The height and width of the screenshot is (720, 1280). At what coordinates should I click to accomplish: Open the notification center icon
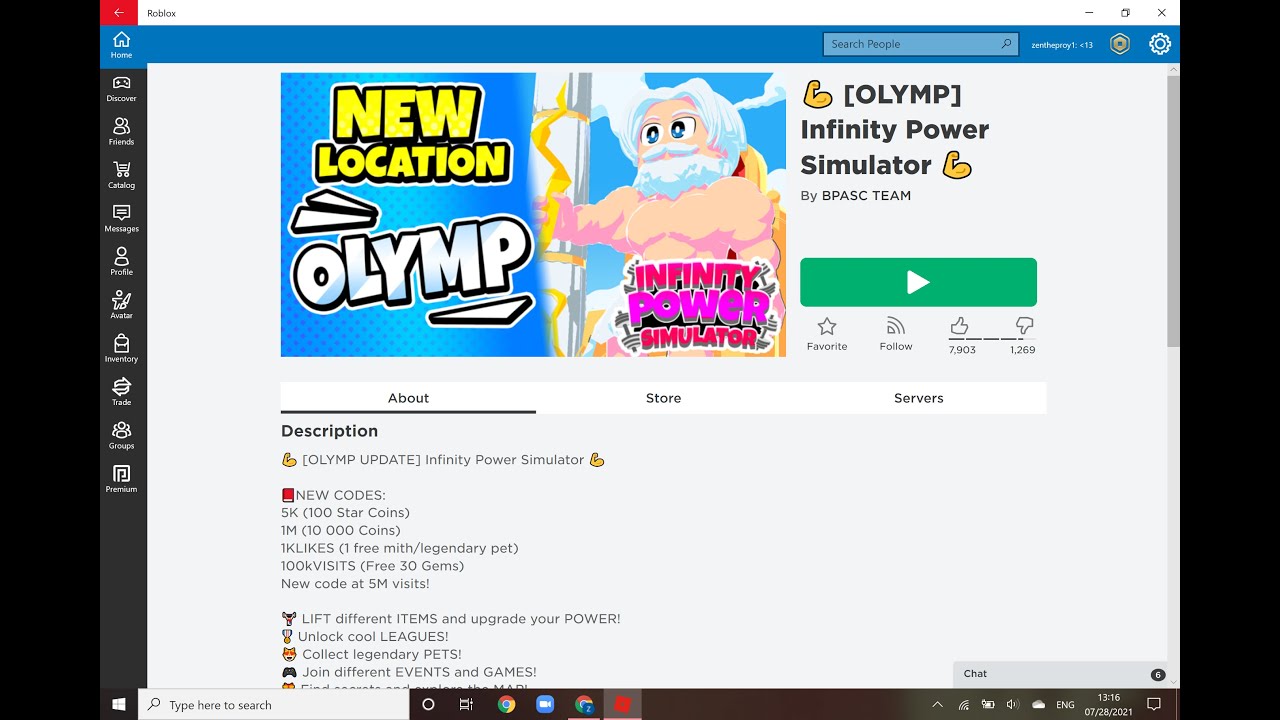click(1154, 704)
